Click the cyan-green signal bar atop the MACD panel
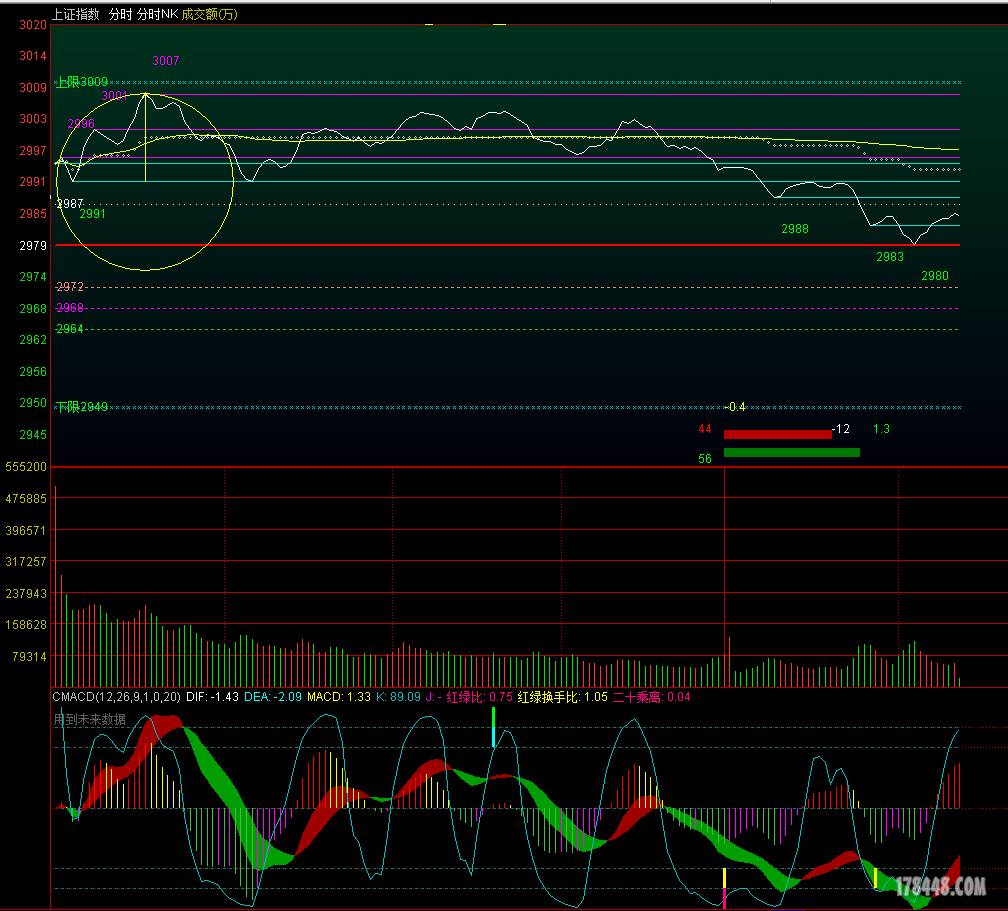Screen dimensions: 1008x911 click(x=494, y=727)
